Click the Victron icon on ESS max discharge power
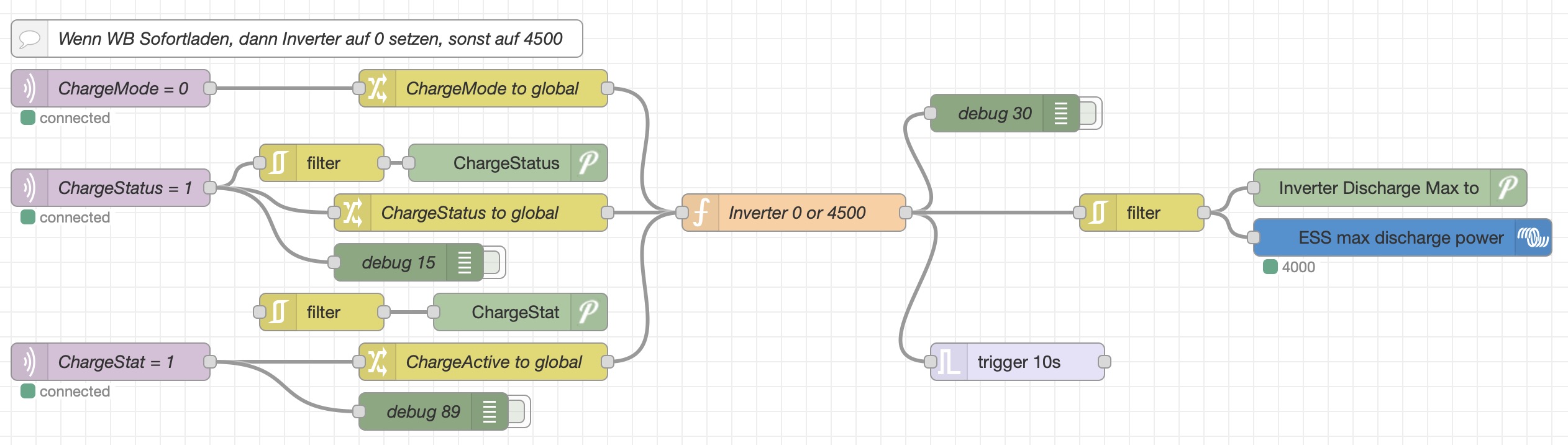Viewport: 1568px width, 445px height. (x=1533, y=238)
